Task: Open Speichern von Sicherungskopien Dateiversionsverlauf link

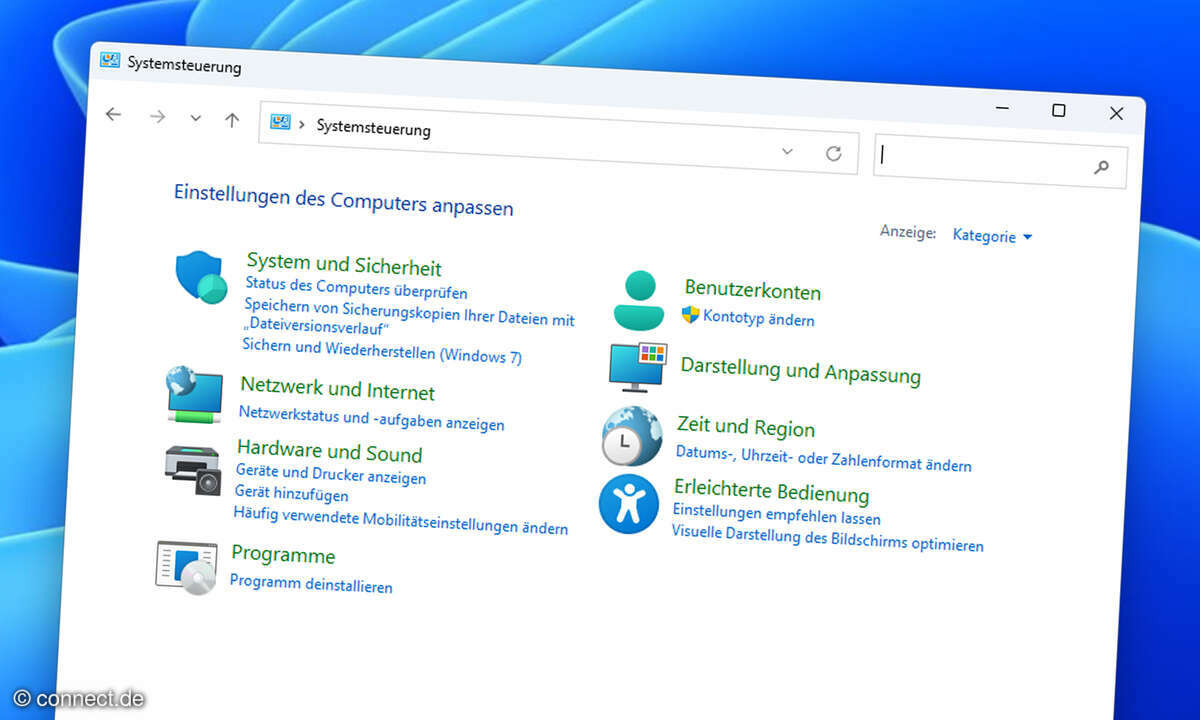Action: click(x=409, y=317)
